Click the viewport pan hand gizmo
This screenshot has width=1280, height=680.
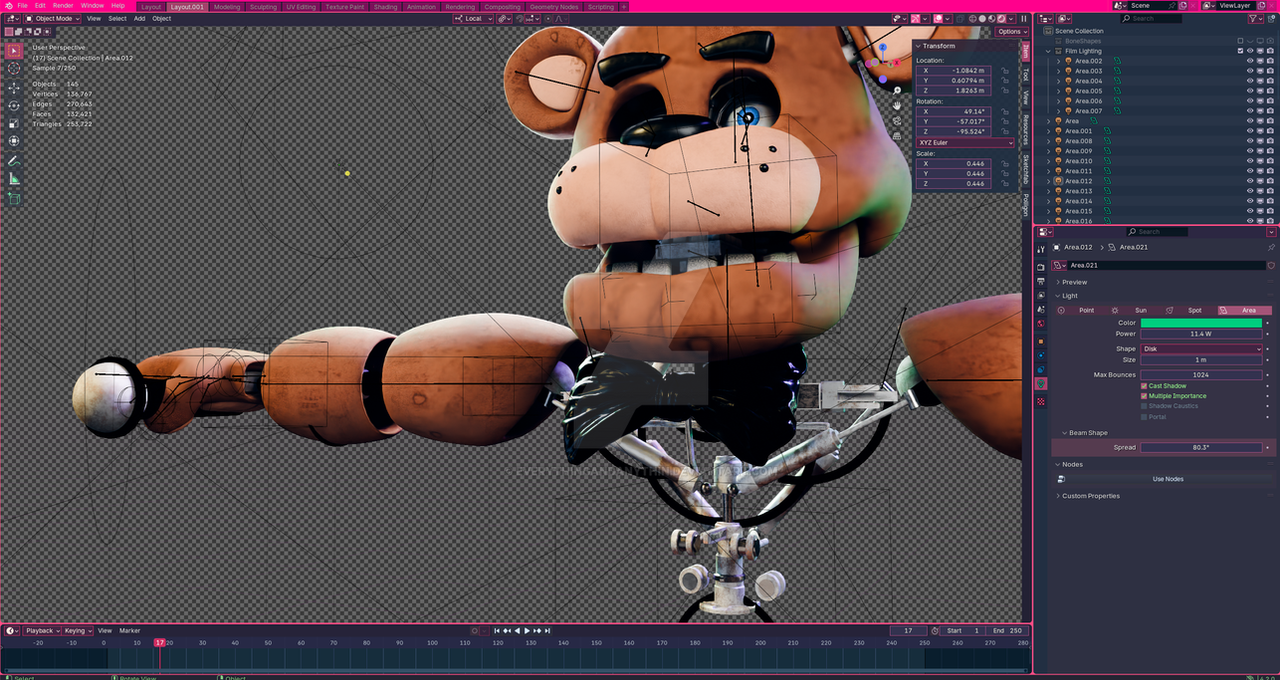[x=897, y=105]
